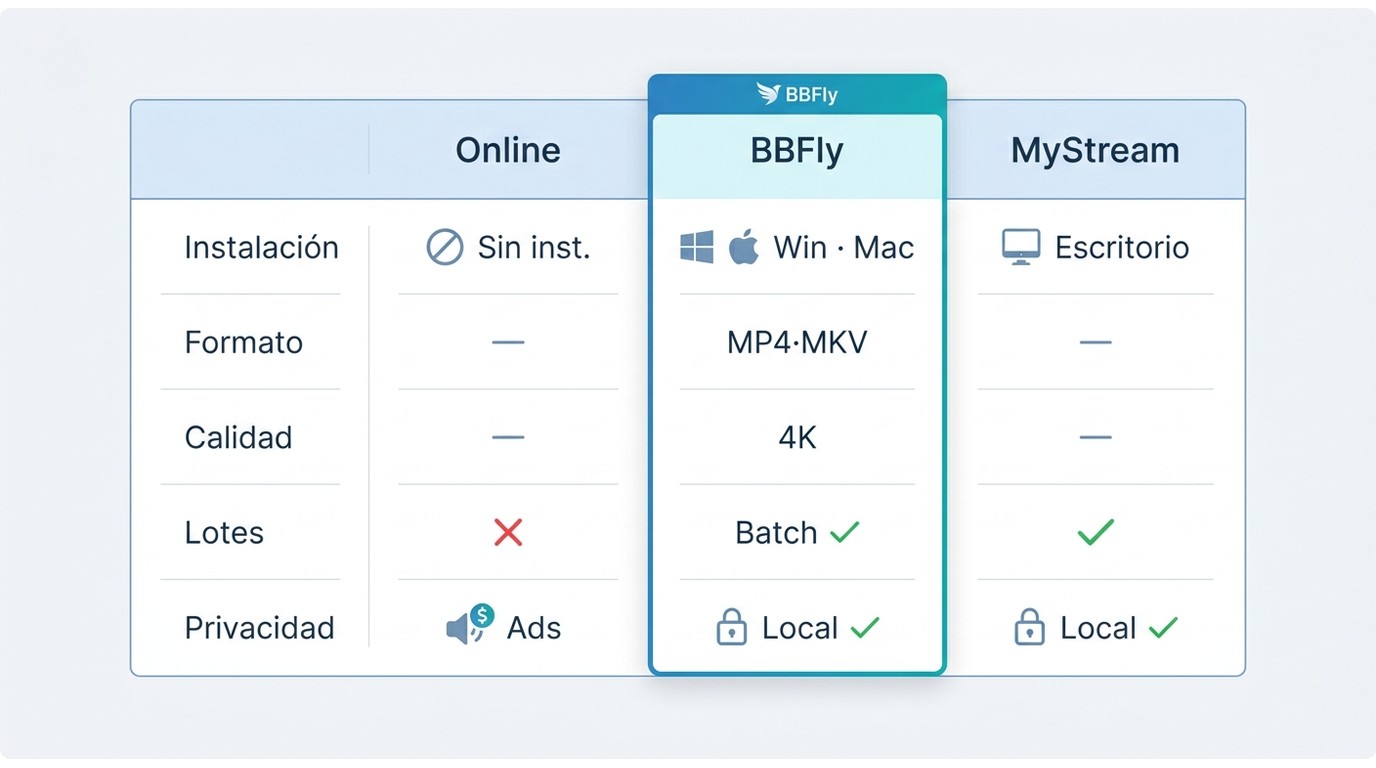
Task: Click the Local text in BBFly column
Action: [x=800, y=628]
